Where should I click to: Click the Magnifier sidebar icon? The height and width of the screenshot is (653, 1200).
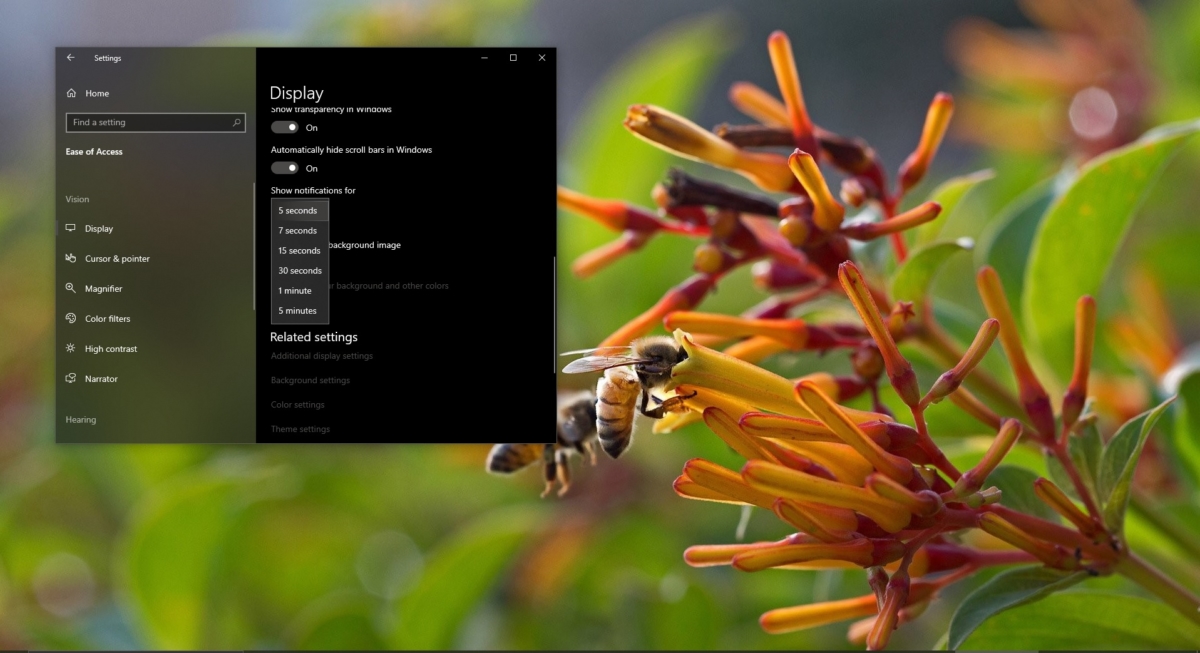pyautogui.click(x=70, y=288)
